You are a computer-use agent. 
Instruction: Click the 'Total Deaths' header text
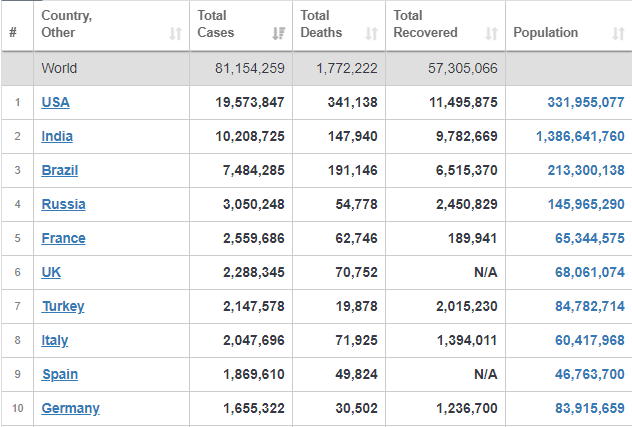pos(321,24)
